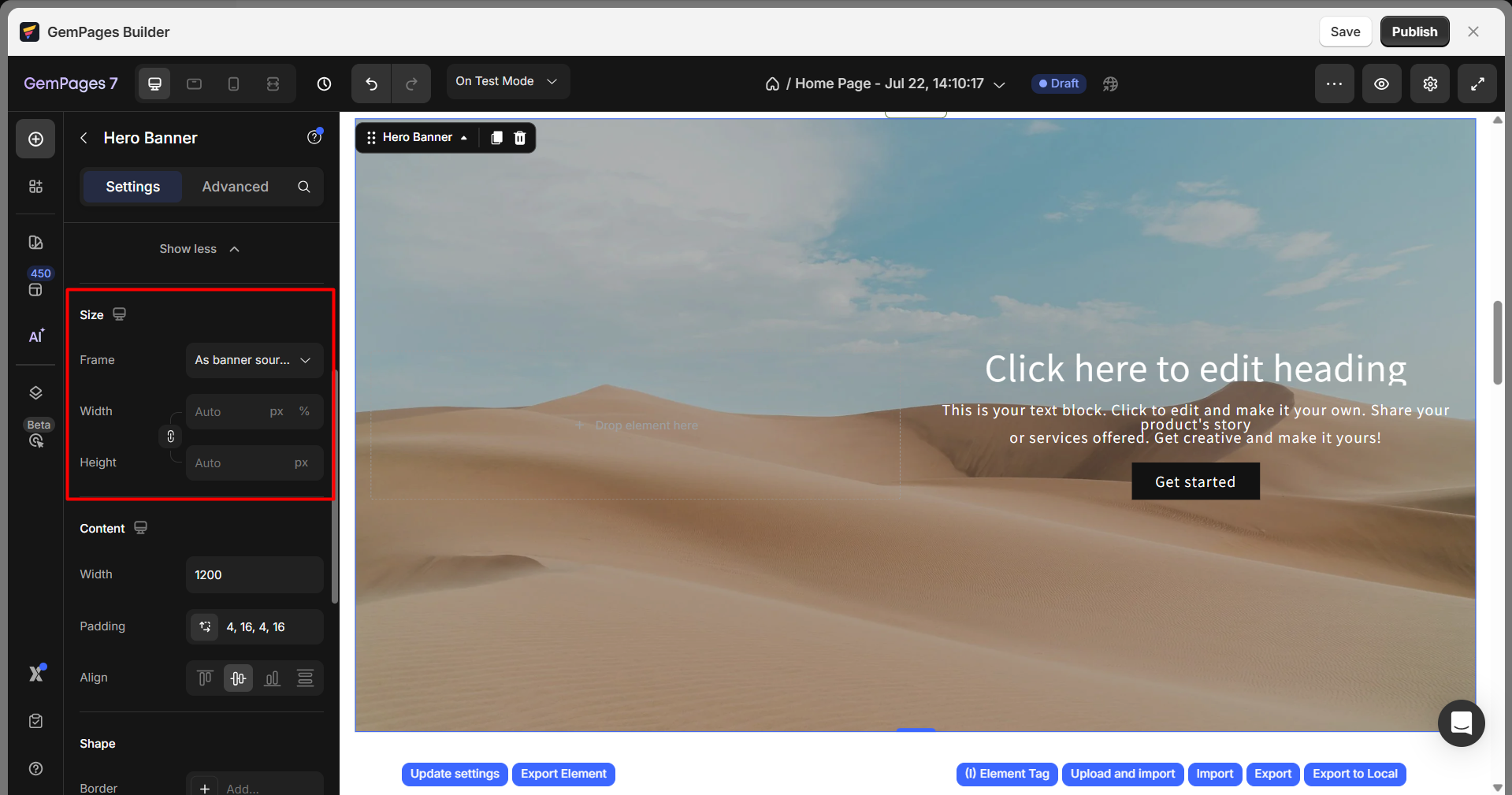This screenshot has height=795, width=1512.
Task: Redo the last change
Action: tap(411, 84)
